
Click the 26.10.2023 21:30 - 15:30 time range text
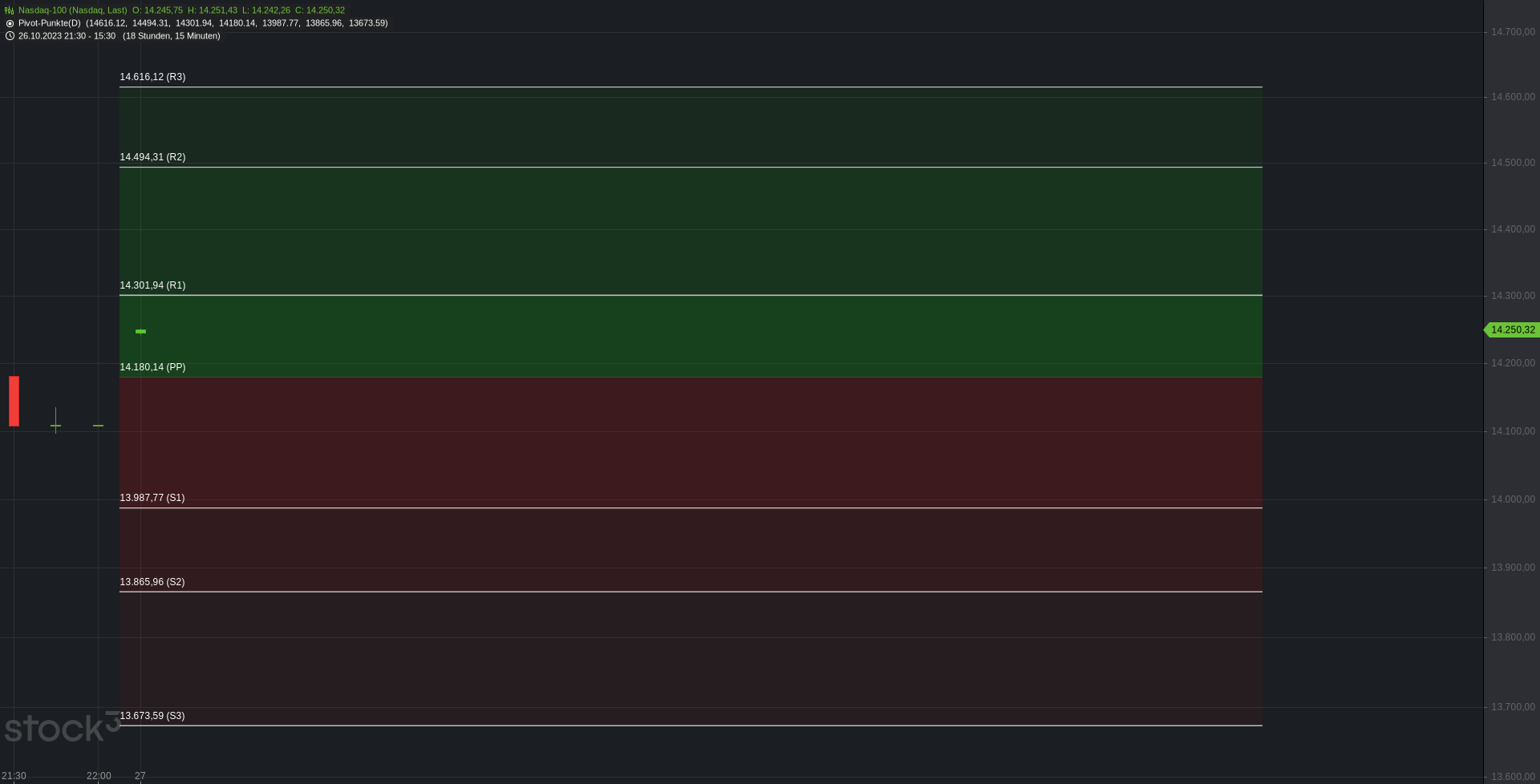click(67, 36)
